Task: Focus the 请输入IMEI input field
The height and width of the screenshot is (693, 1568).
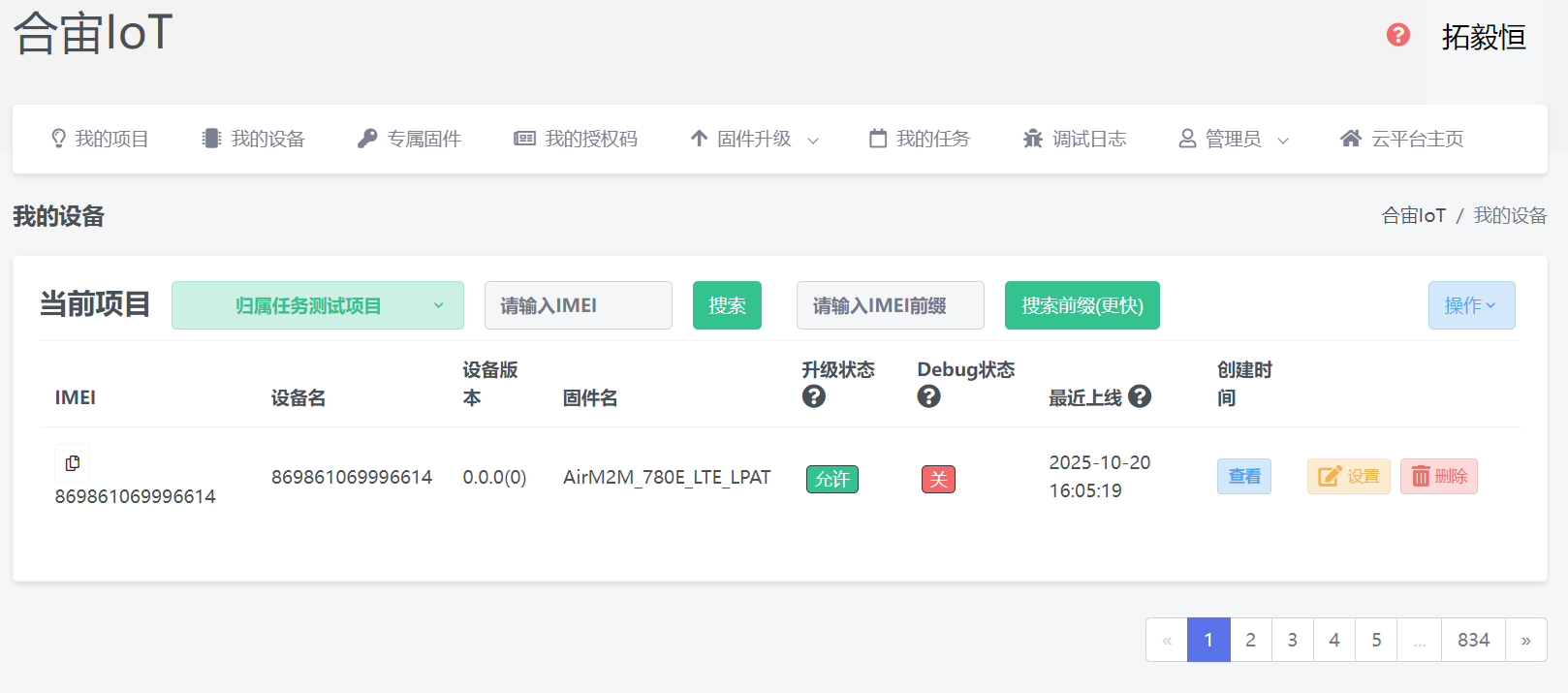Action: (578, 305)
